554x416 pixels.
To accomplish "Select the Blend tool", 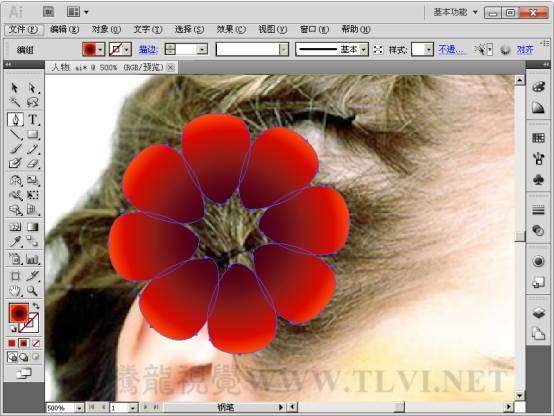I will [32, 242].
